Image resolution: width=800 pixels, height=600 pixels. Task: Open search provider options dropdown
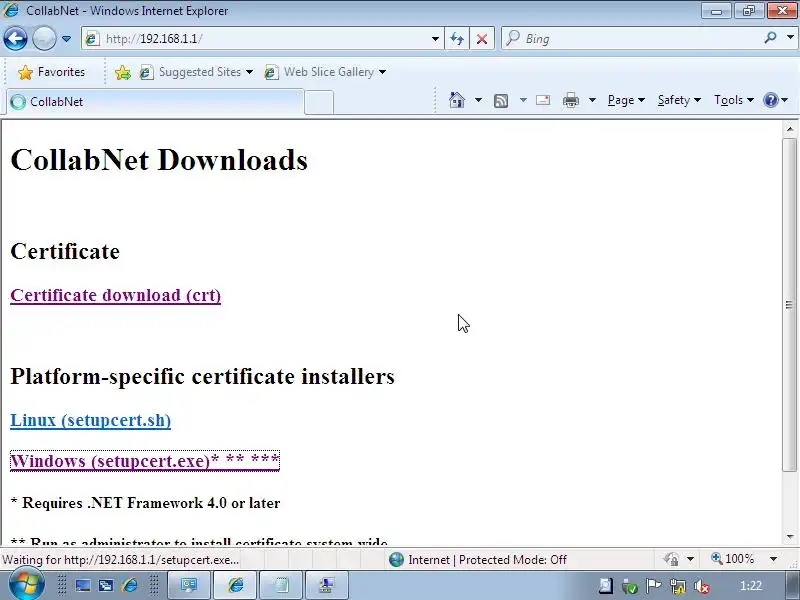790,38
